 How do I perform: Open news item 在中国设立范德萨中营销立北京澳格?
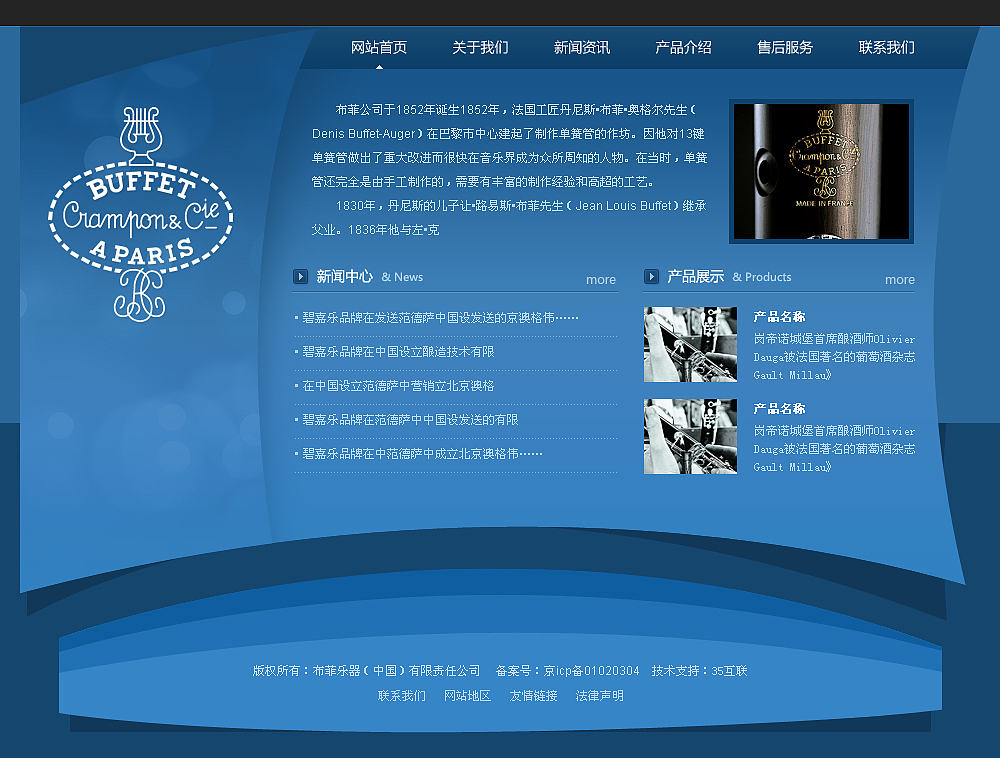point(398,386)
